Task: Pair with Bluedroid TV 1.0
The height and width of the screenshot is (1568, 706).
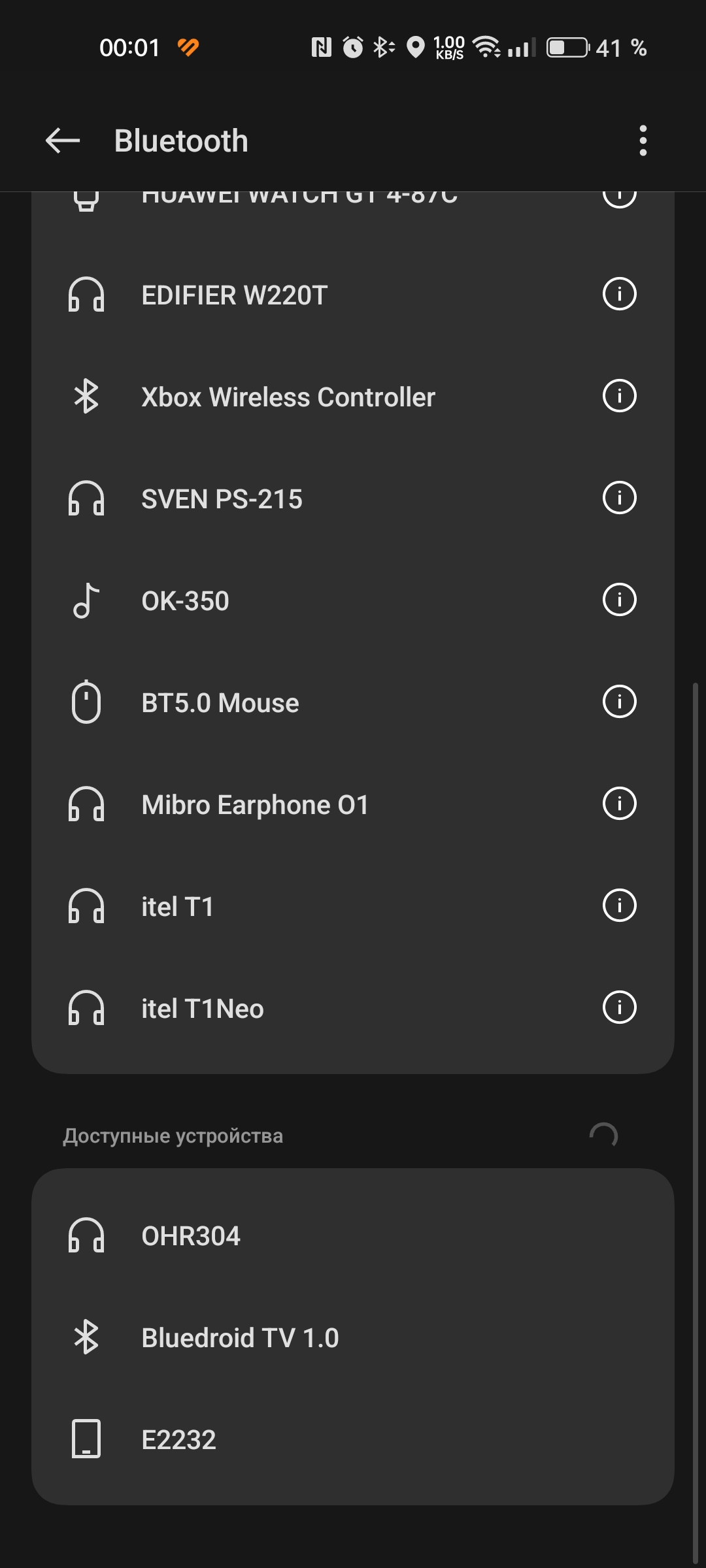Action: [353, 1338]
